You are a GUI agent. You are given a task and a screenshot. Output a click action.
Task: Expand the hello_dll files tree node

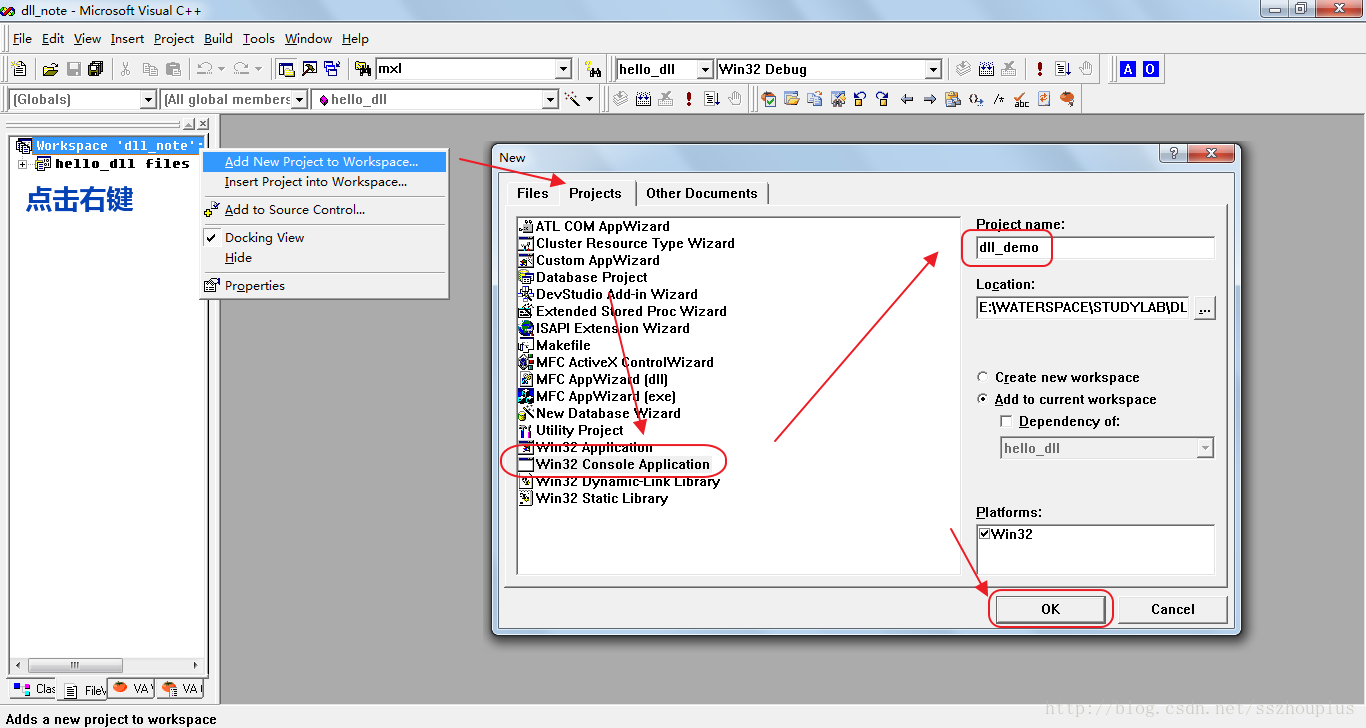tap(22, 163)
